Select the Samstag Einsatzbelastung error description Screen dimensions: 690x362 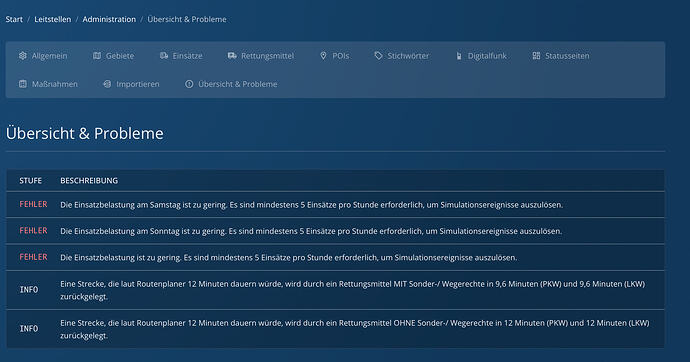tap(312, 205)
